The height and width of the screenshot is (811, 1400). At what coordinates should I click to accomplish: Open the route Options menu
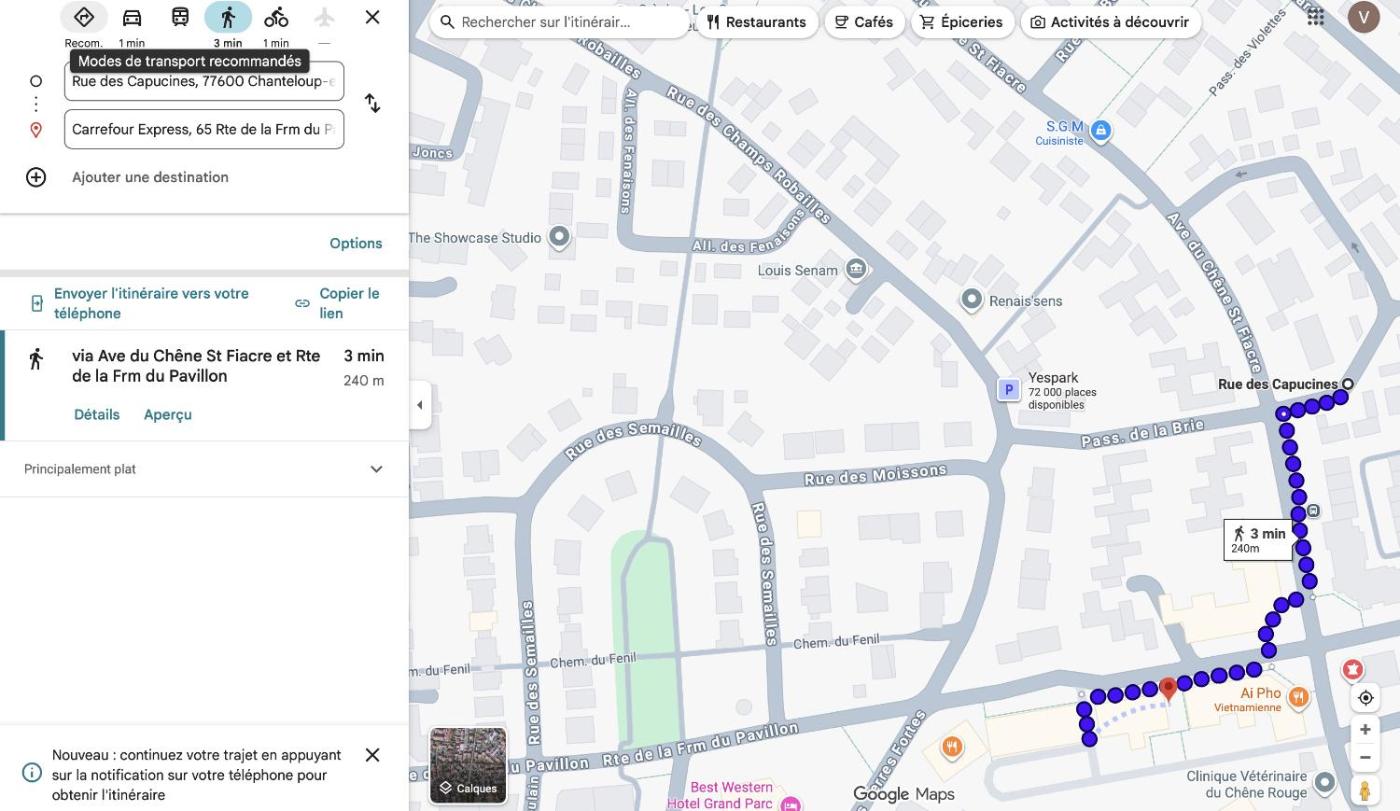click(x=356, y=243)
